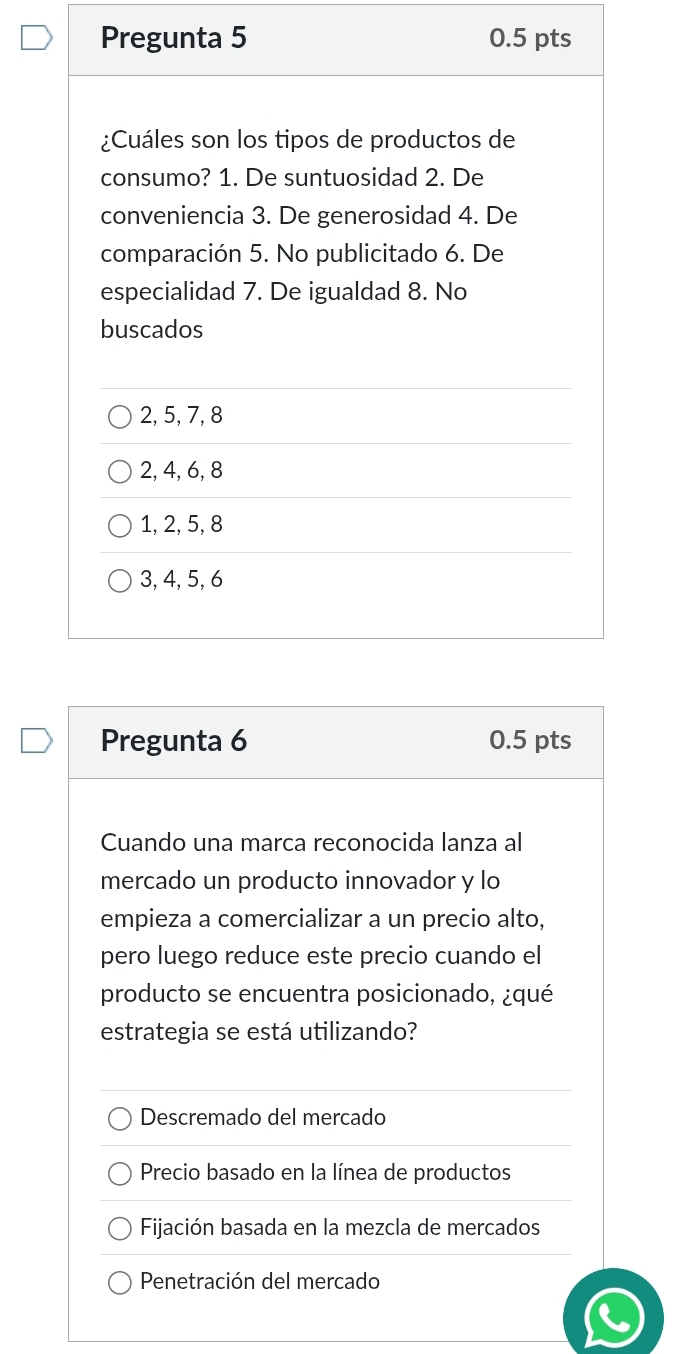
Task: Click the answer text "Penetración del mercado"
Action: point(260,1281)
